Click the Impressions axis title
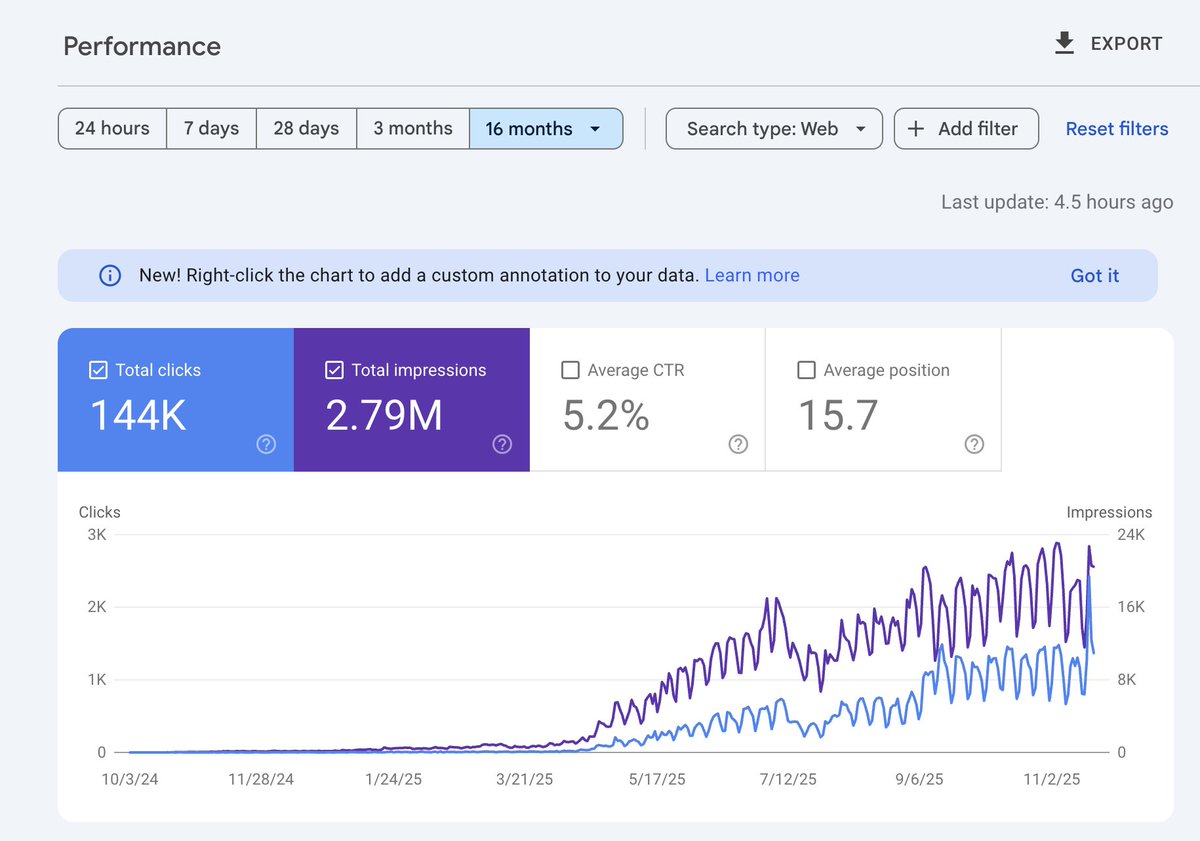 tap(1109, 512)
